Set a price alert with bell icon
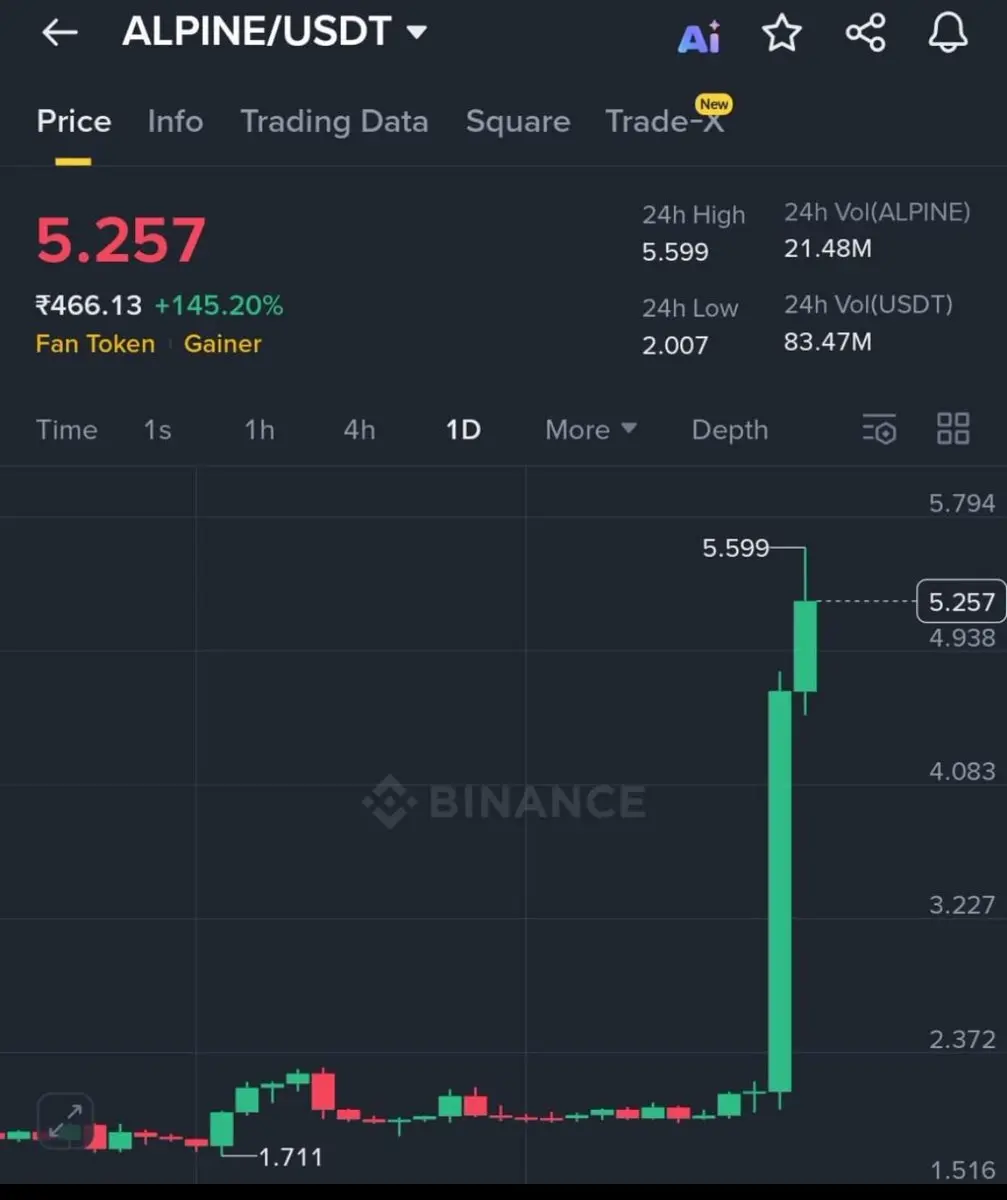This screenshot has width=1007, height=1200. pos(948,33)
